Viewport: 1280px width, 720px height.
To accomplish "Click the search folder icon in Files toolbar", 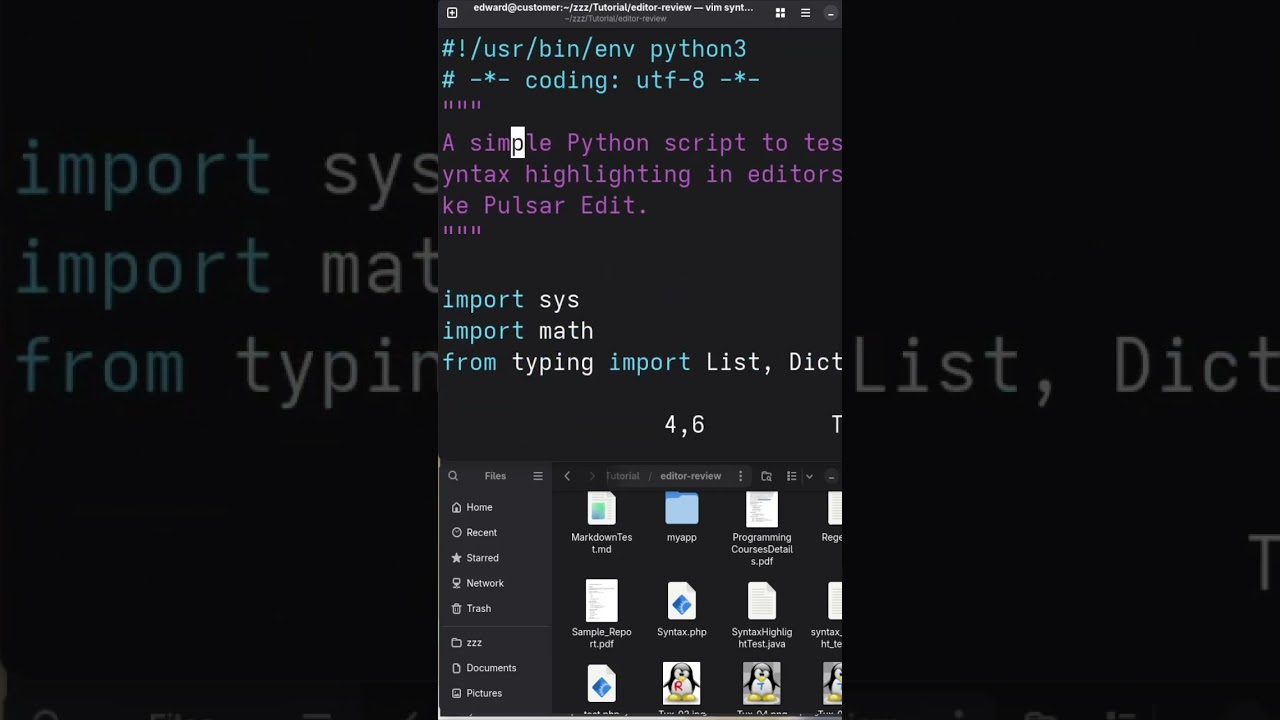I will coord(766,476).
